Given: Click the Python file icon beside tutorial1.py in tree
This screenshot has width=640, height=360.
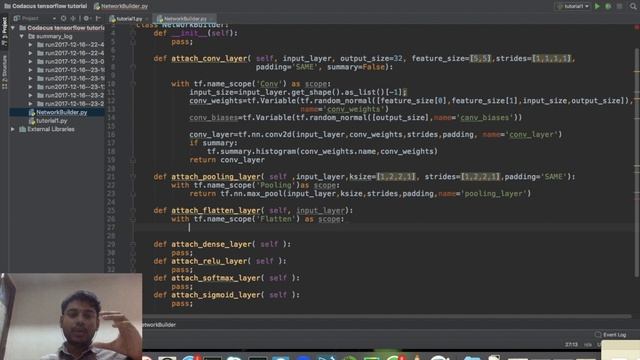Looking at the screenshot, I should (x=31, y=121).
